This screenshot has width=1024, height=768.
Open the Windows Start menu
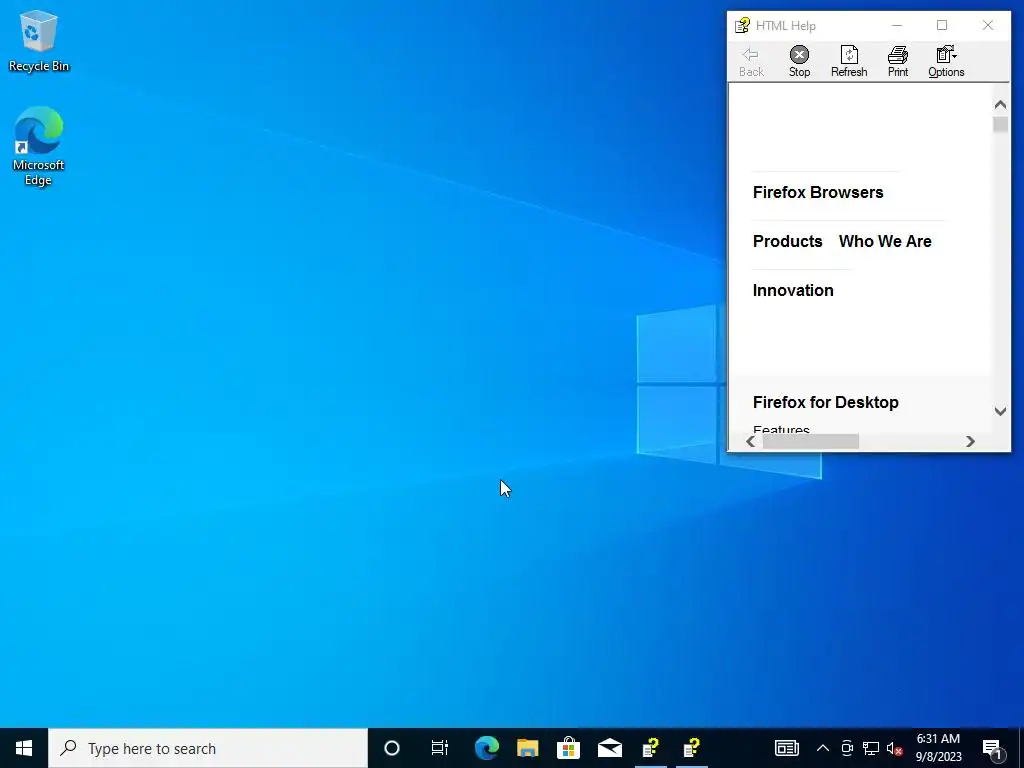pyautogui.click(x=24, y=748)
